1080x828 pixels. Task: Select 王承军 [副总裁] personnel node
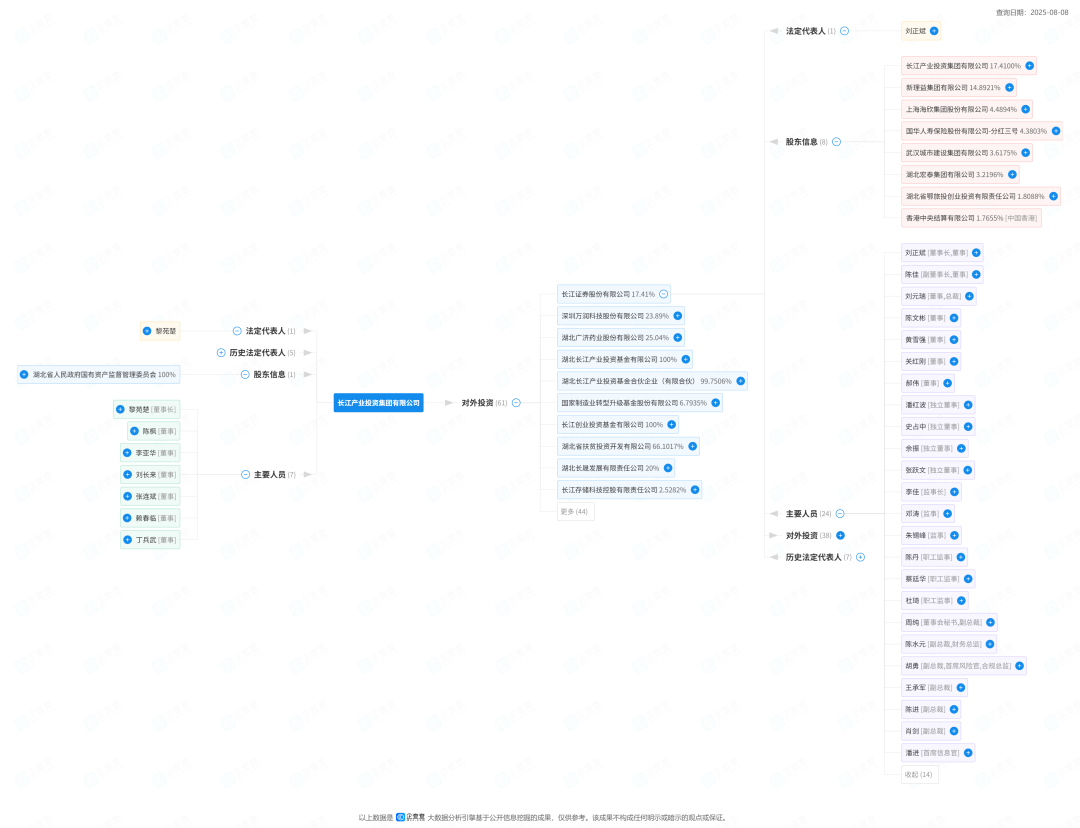(x=934, y=687)
